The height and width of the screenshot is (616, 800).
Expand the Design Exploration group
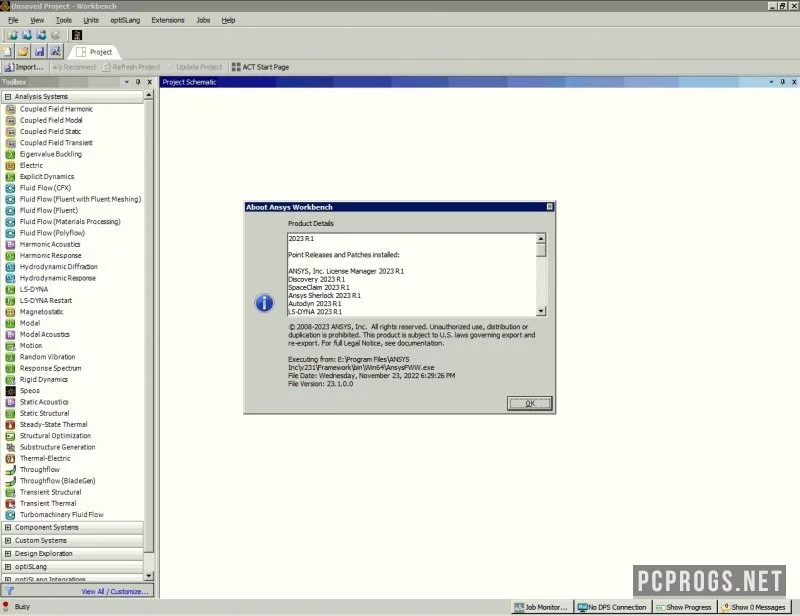8,553
